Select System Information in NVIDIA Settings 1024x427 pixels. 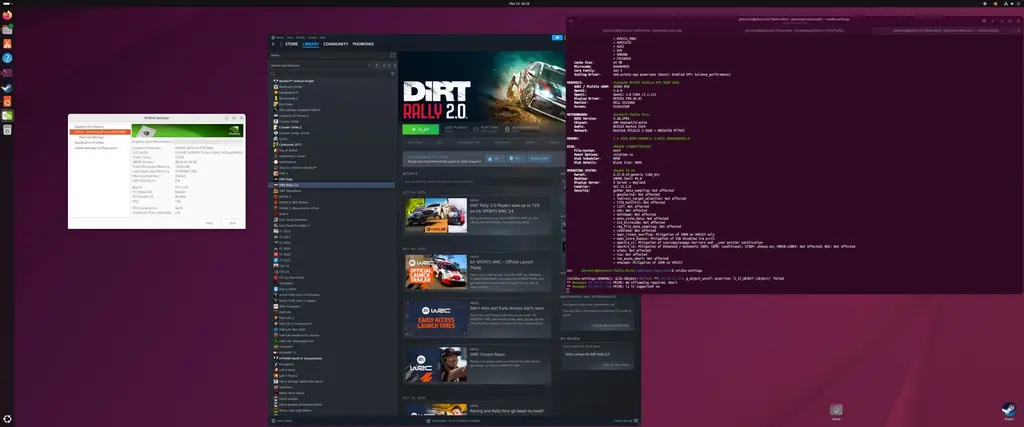pyautogui.click(x=89, y=126)
